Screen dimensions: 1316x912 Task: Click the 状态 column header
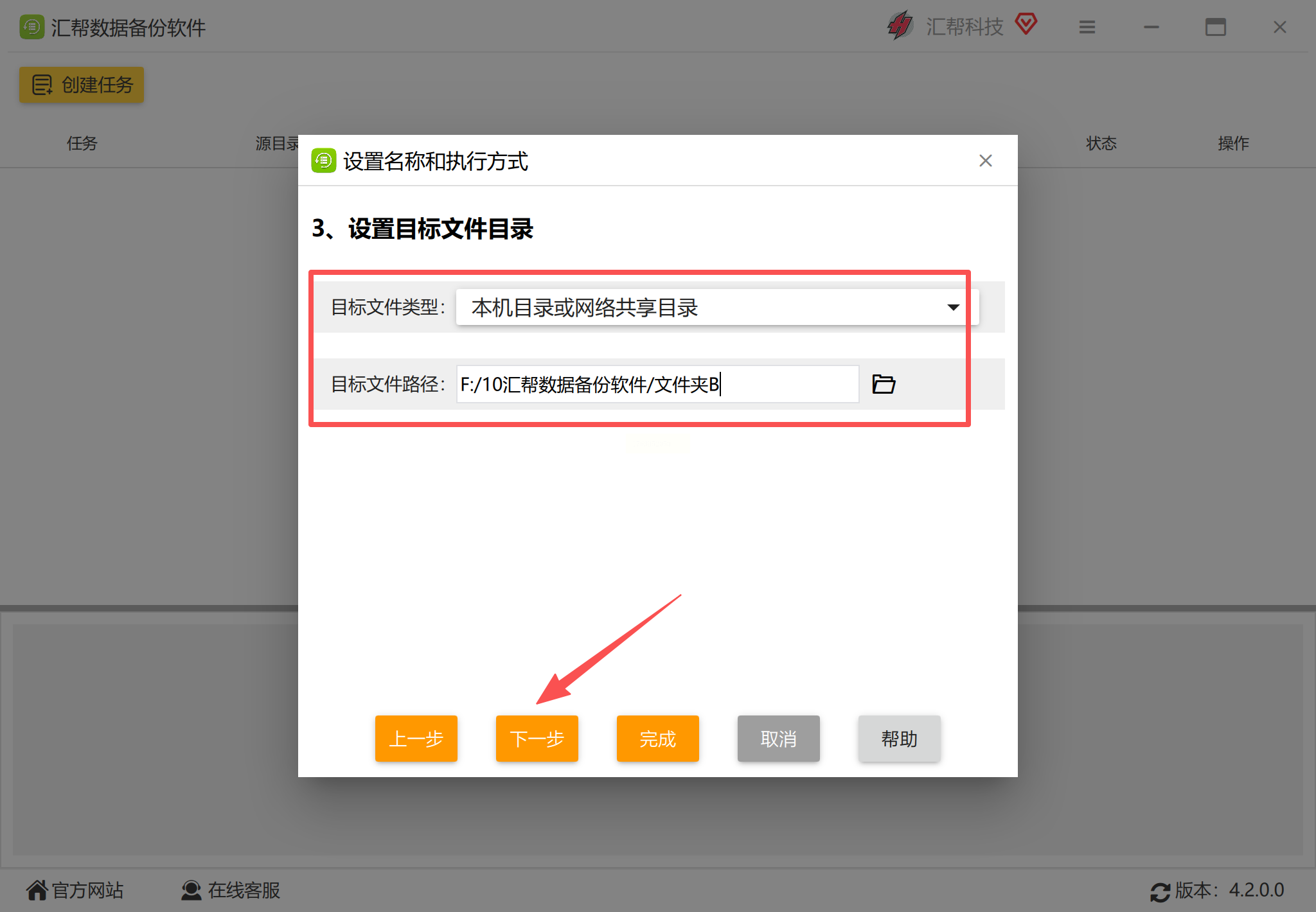(1101, 143)
